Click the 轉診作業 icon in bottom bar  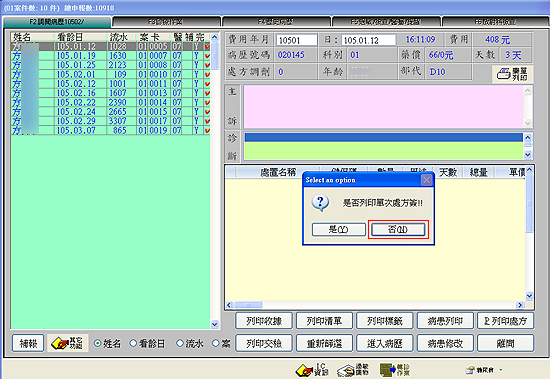pyautogui.click(x=395, y=370)
